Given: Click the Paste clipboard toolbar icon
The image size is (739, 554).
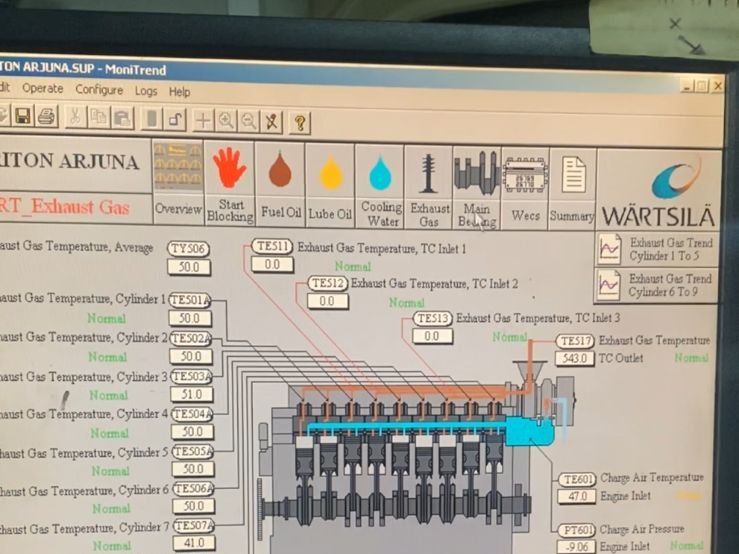Looking at the screenshot, I should [x=122, y=118].
